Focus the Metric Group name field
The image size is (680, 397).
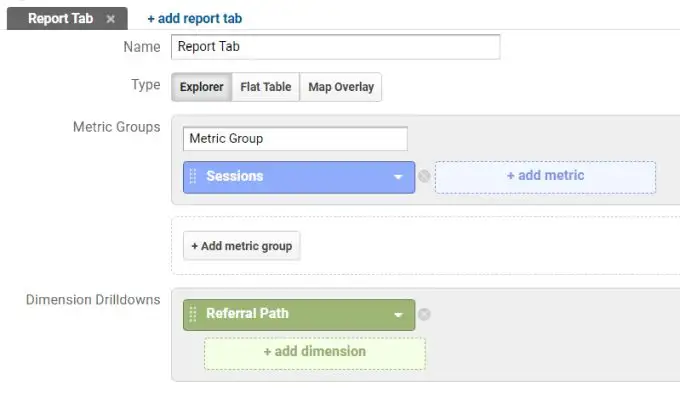(295, 139)
